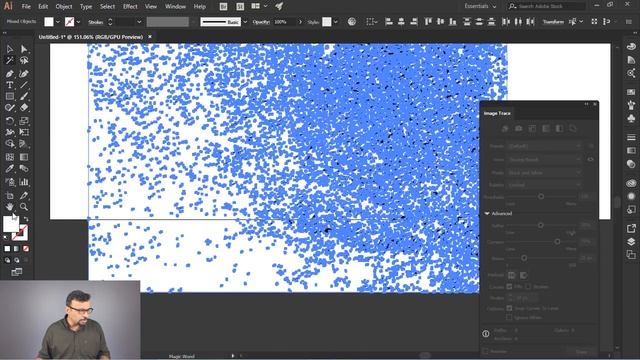Select the Rotate tool
The image size is (640, 360).
tap(10, 121)
